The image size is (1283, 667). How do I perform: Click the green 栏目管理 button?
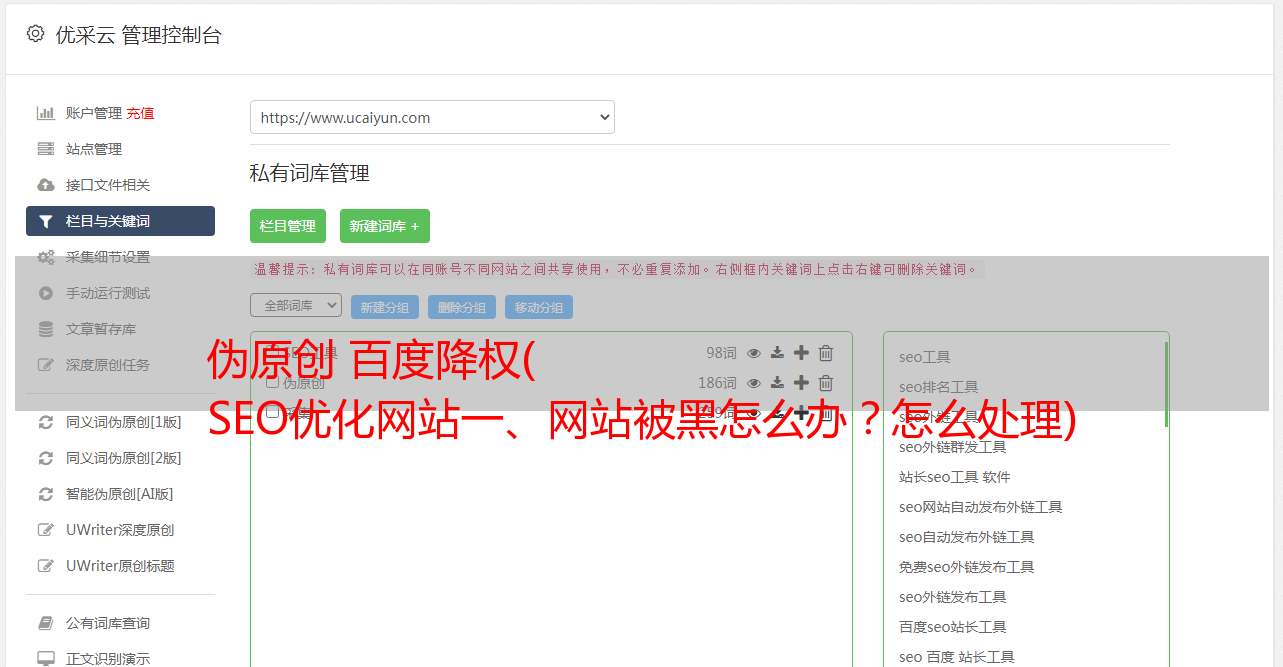[288, 226]
